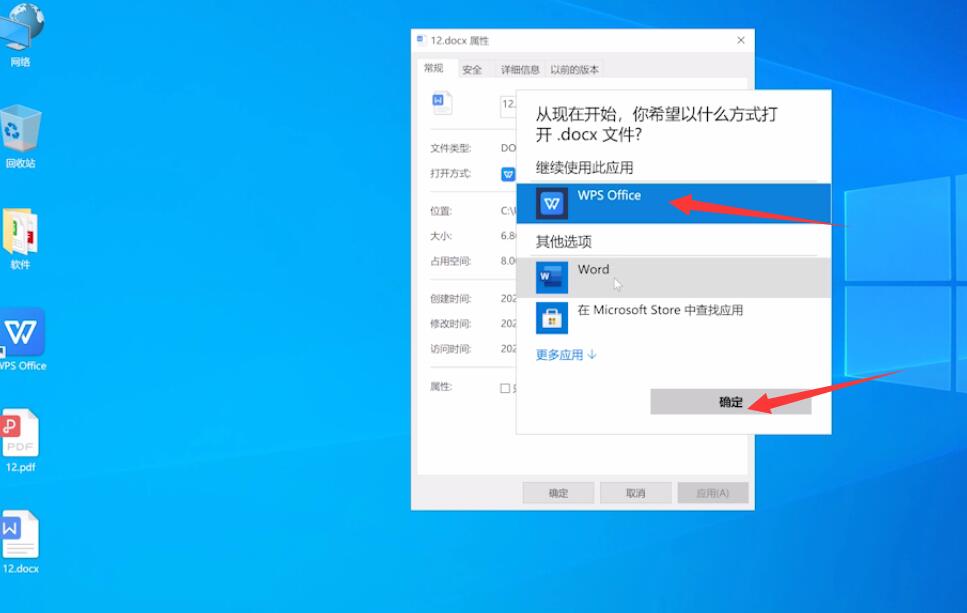Click the 文件类型 label
The height and width of the screenshot is (613, 967).
coord(451,148)
